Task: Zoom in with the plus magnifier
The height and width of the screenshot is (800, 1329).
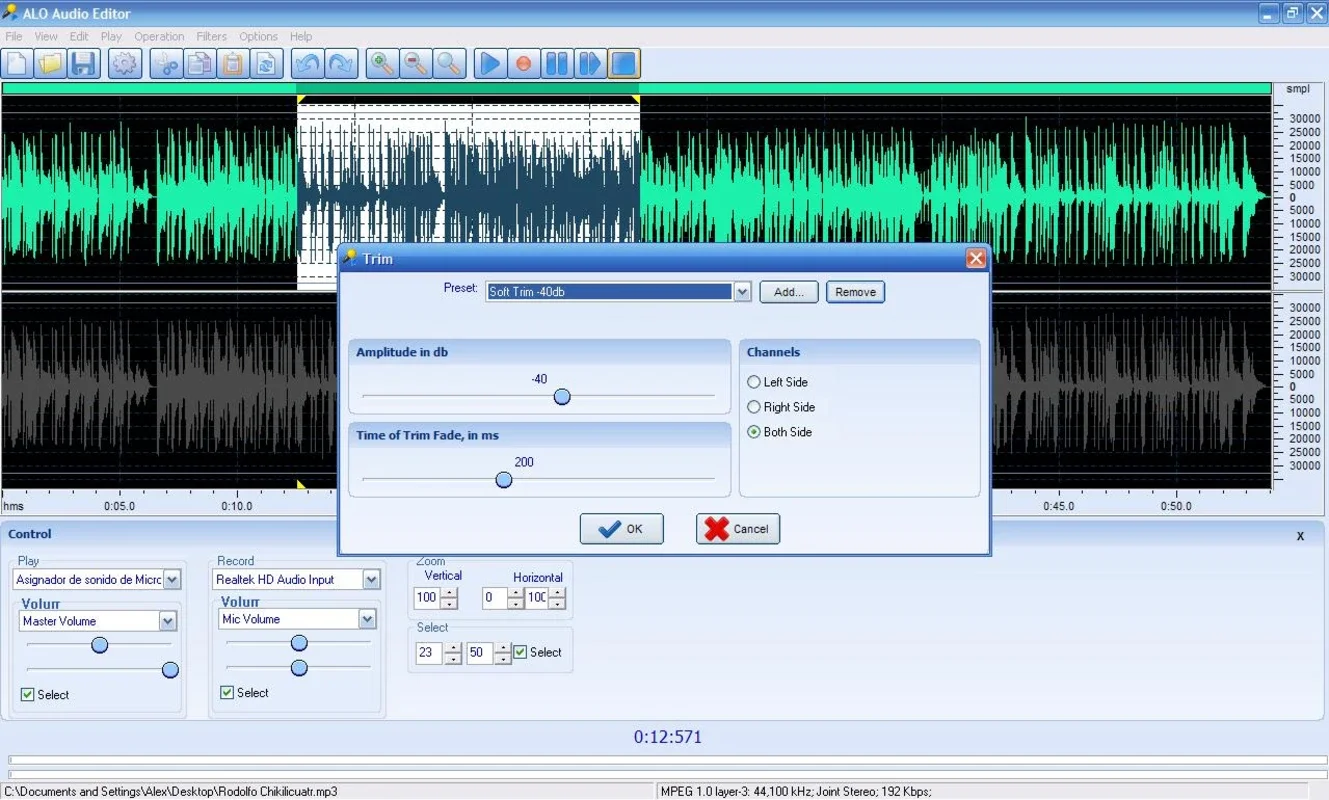Action: click(x=382, y=64)
